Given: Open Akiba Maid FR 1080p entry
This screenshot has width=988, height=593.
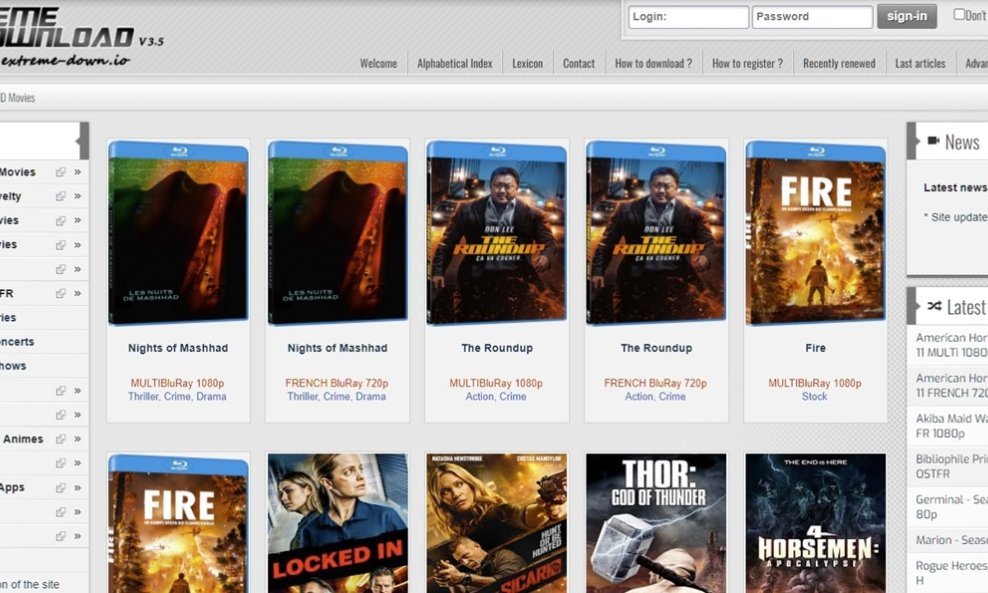Looking at the screenshot, I should (x=951, y=425).
